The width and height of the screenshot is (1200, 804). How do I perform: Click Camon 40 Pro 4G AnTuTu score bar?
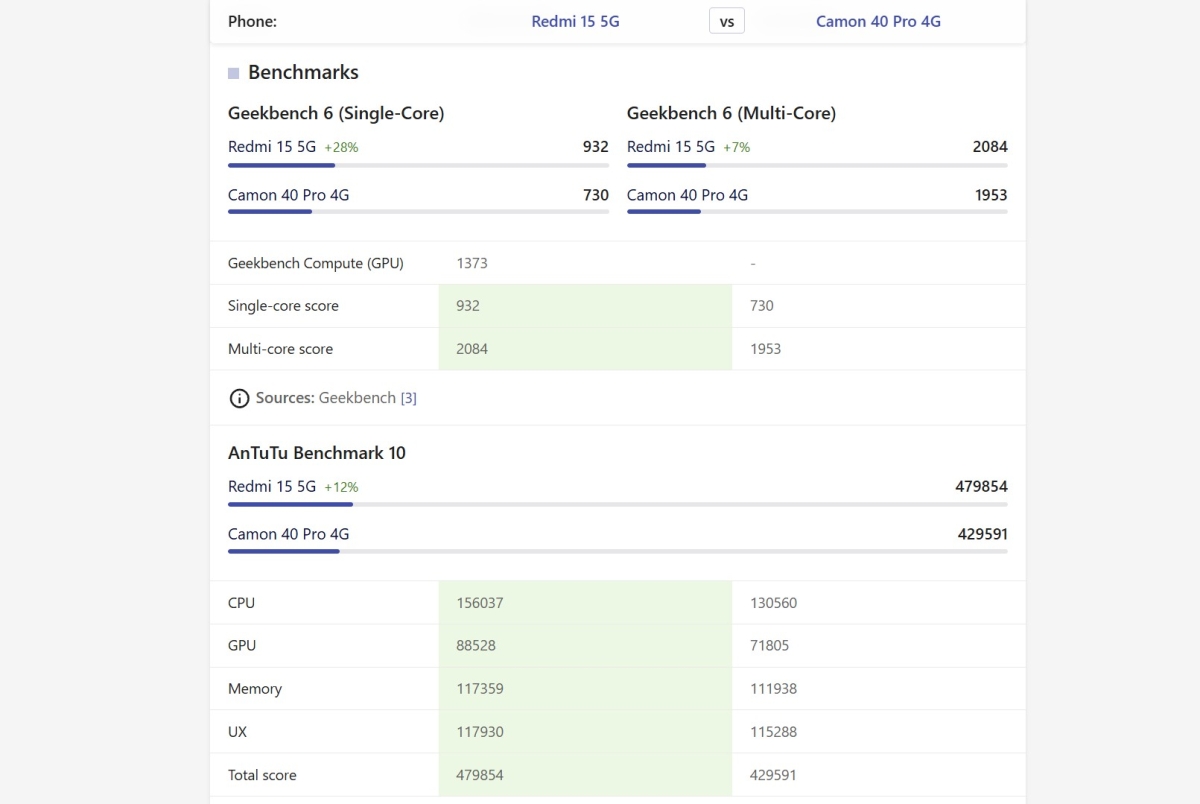coord(617,551)
